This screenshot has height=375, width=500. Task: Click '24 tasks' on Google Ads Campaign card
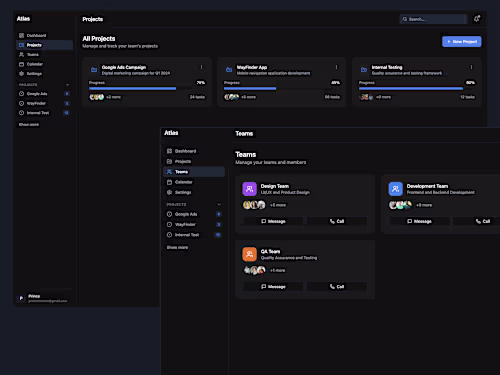tap(197, 97)
